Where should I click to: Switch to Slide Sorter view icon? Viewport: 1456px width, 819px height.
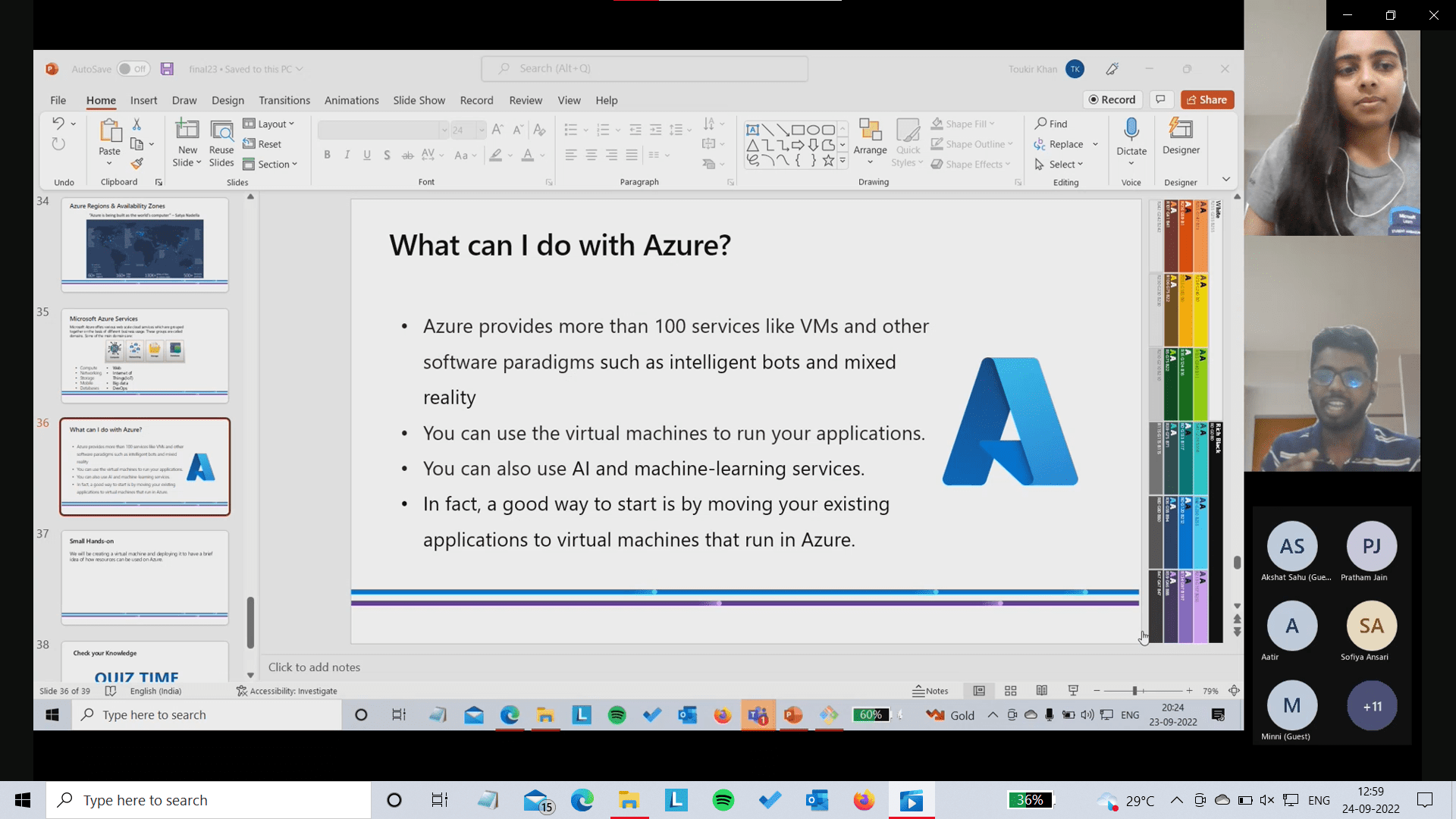click(1010, 691)
